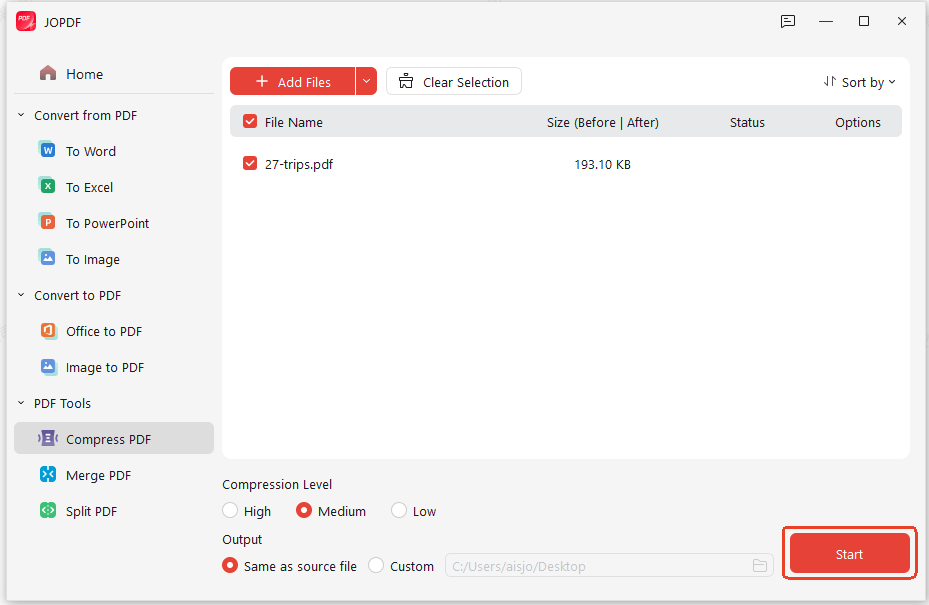Collapse the Convert to PDF section
Image resolution: width=929 pixels, height=605 pixels.
21,295
